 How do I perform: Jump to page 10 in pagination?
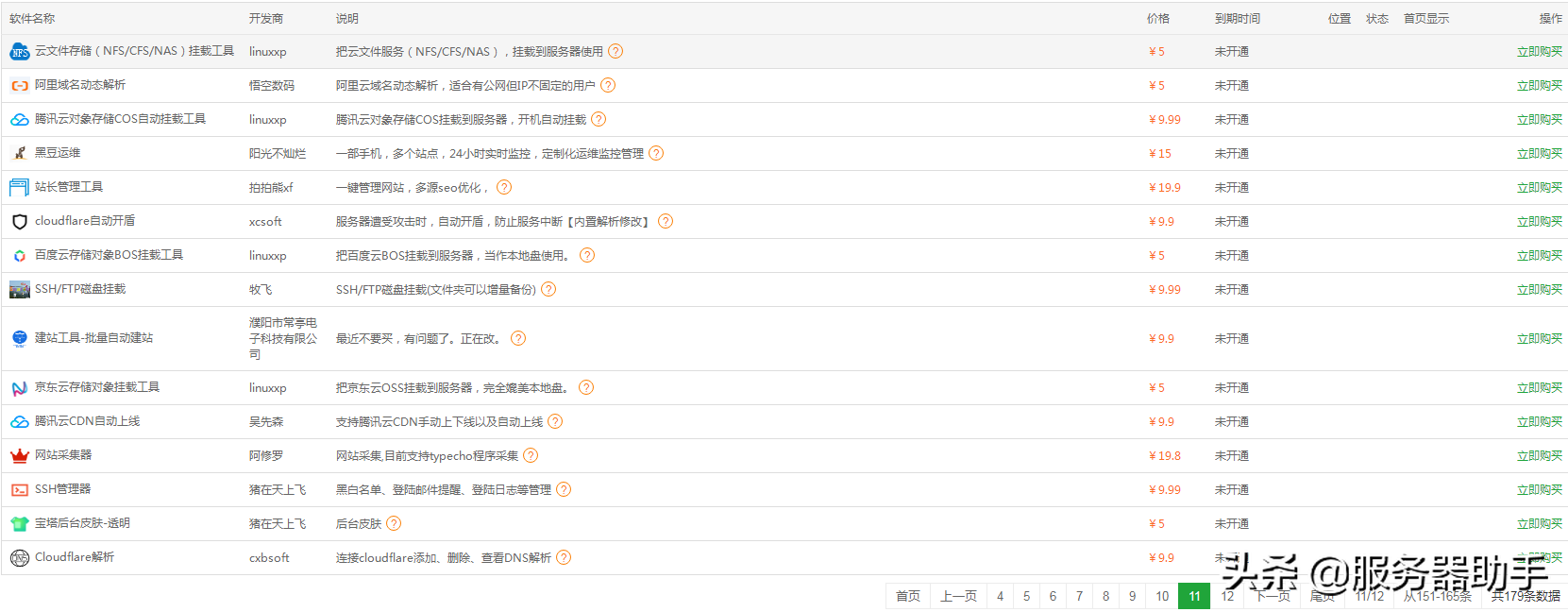(1162, 596)
